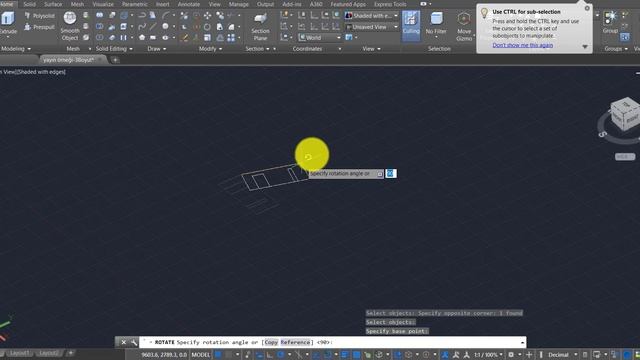Open the Layout2 tab
Screen dimensions: 640x360
coord(49,353)
